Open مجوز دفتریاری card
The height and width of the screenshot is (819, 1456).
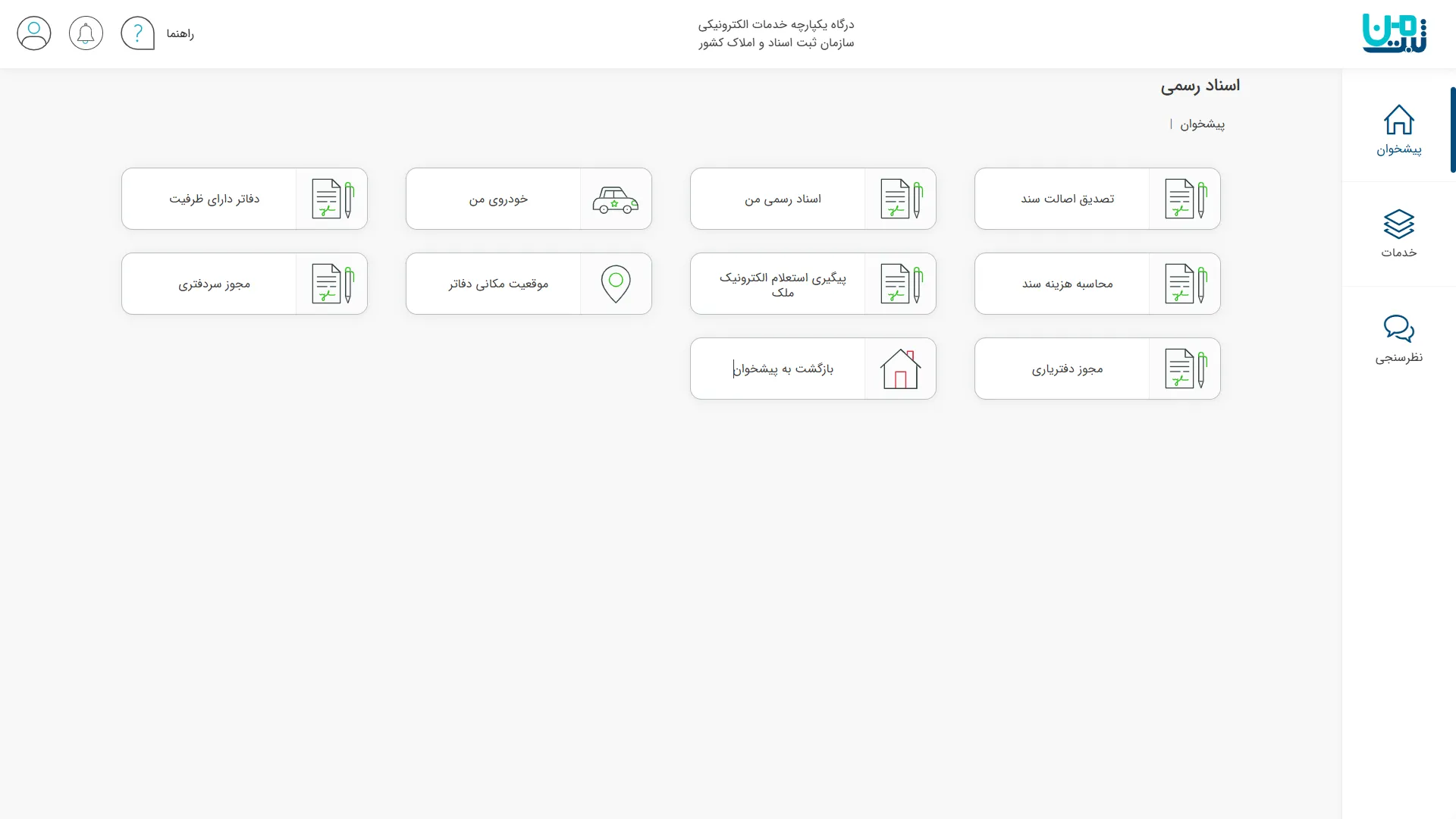[x=1067, y=369]
